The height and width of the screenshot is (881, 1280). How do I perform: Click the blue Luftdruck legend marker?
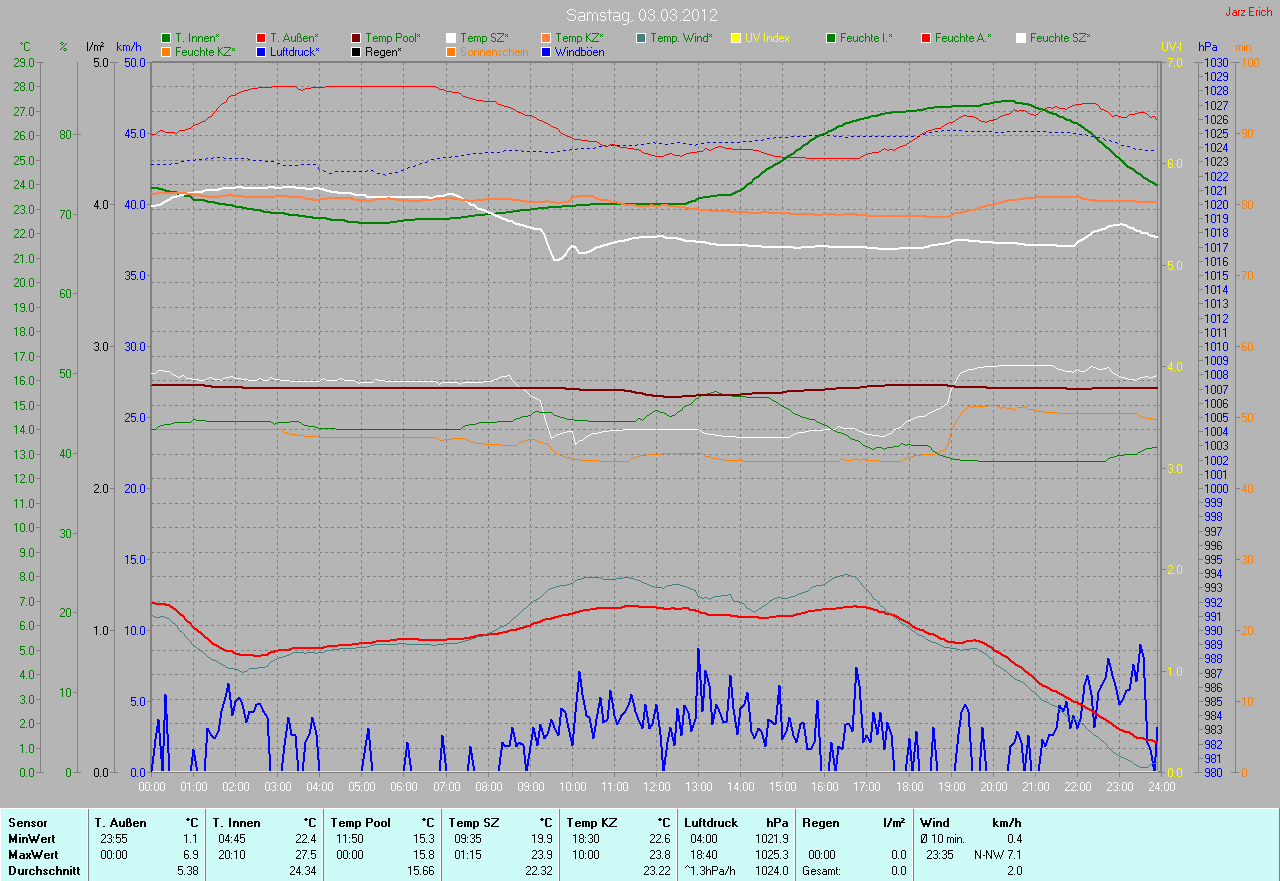pos(261,51)
